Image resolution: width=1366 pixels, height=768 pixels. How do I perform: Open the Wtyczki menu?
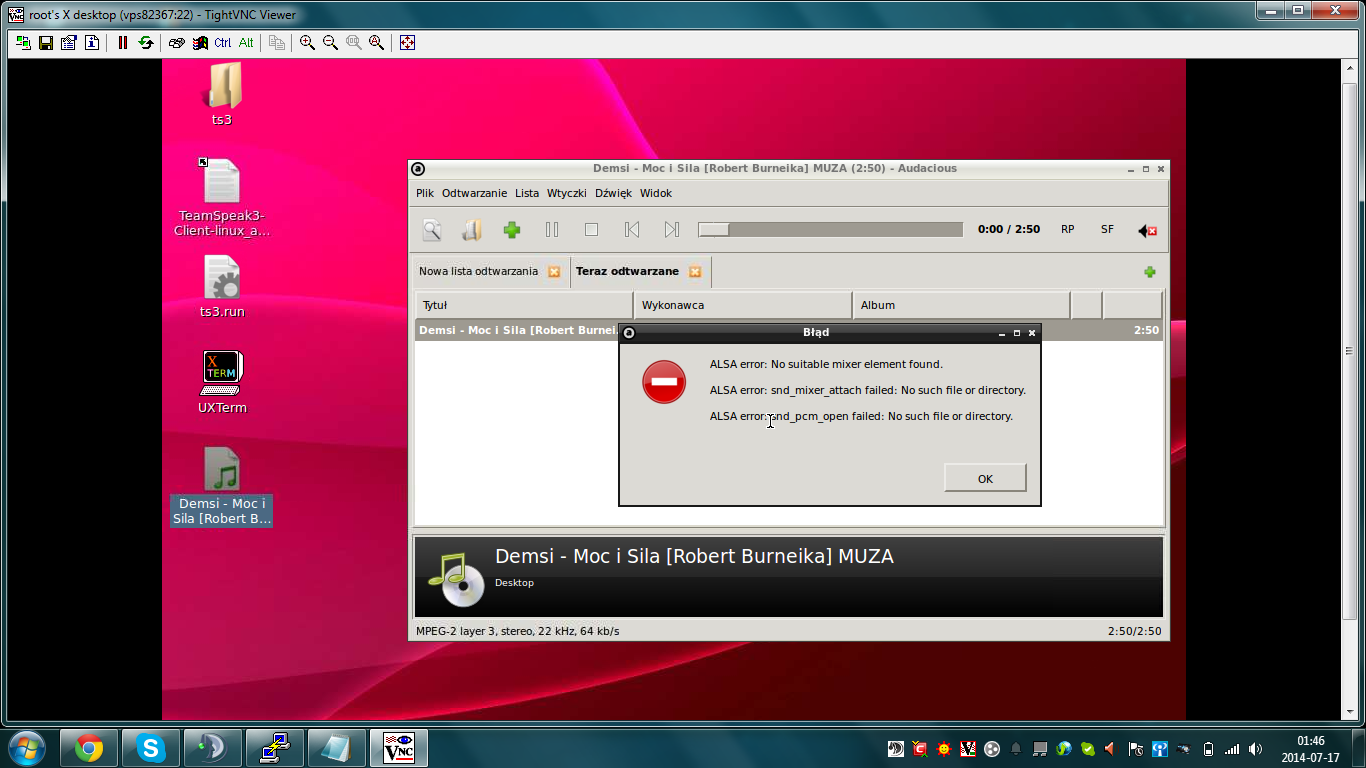(567, 193)
